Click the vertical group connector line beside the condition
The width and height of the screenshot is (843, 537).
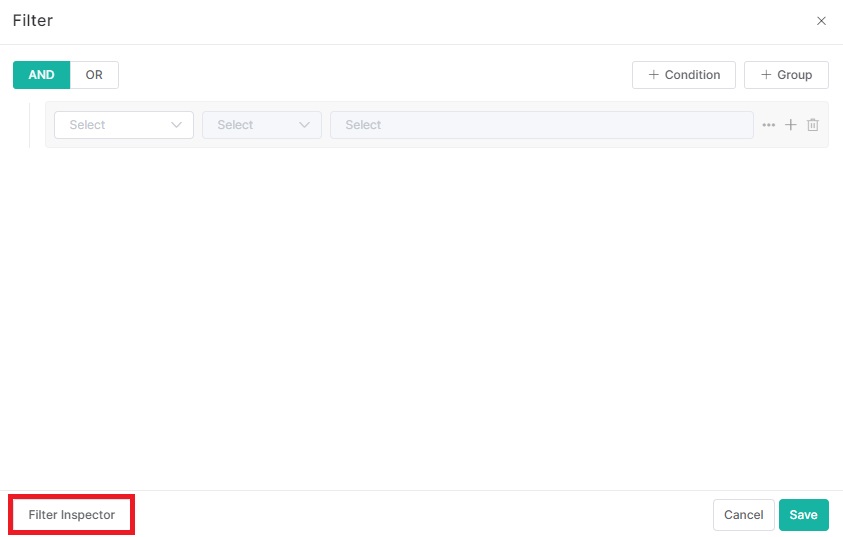[29, 125]
